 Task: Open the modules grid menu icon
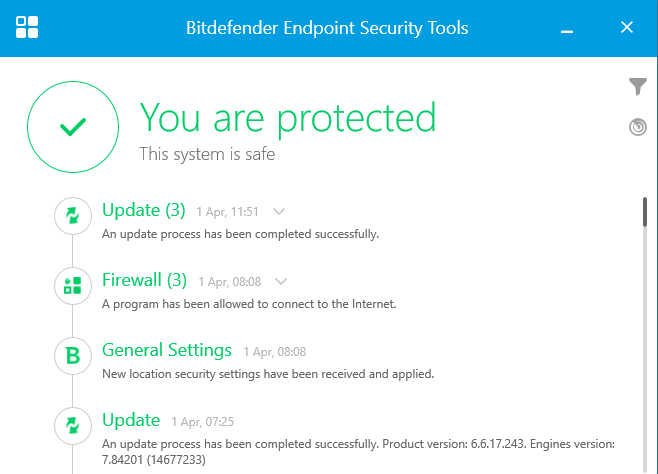tap(28, 27)
